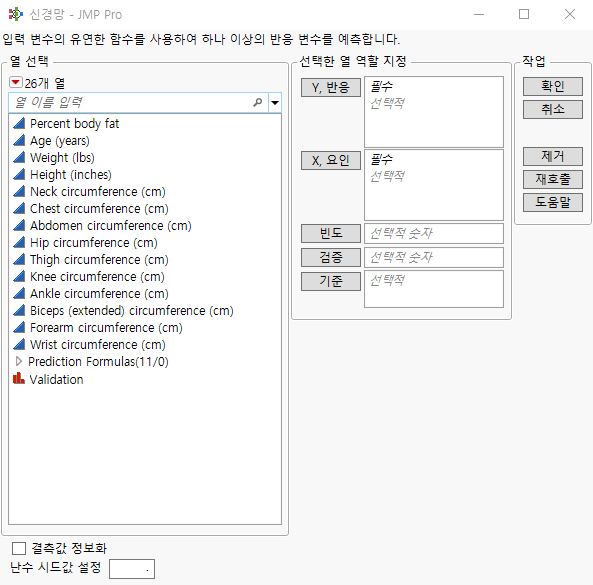Select Biceps (extended) circumference (cm) column
The width and height of the screenshot is (593, 585).
click(x=132, y=311)
